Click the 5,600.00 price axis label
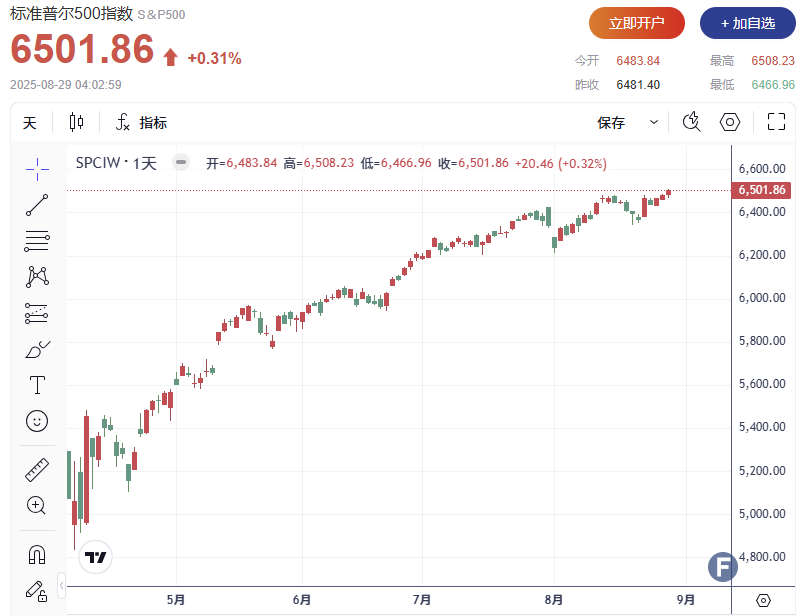 (762, 384)
